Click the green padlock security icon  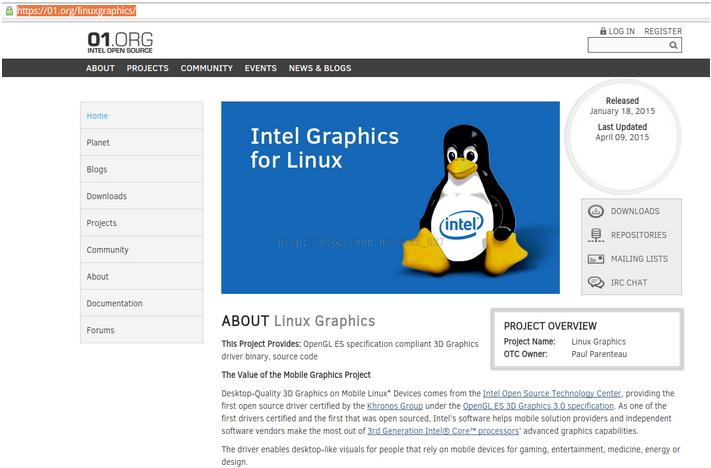[x=9, y=10]
